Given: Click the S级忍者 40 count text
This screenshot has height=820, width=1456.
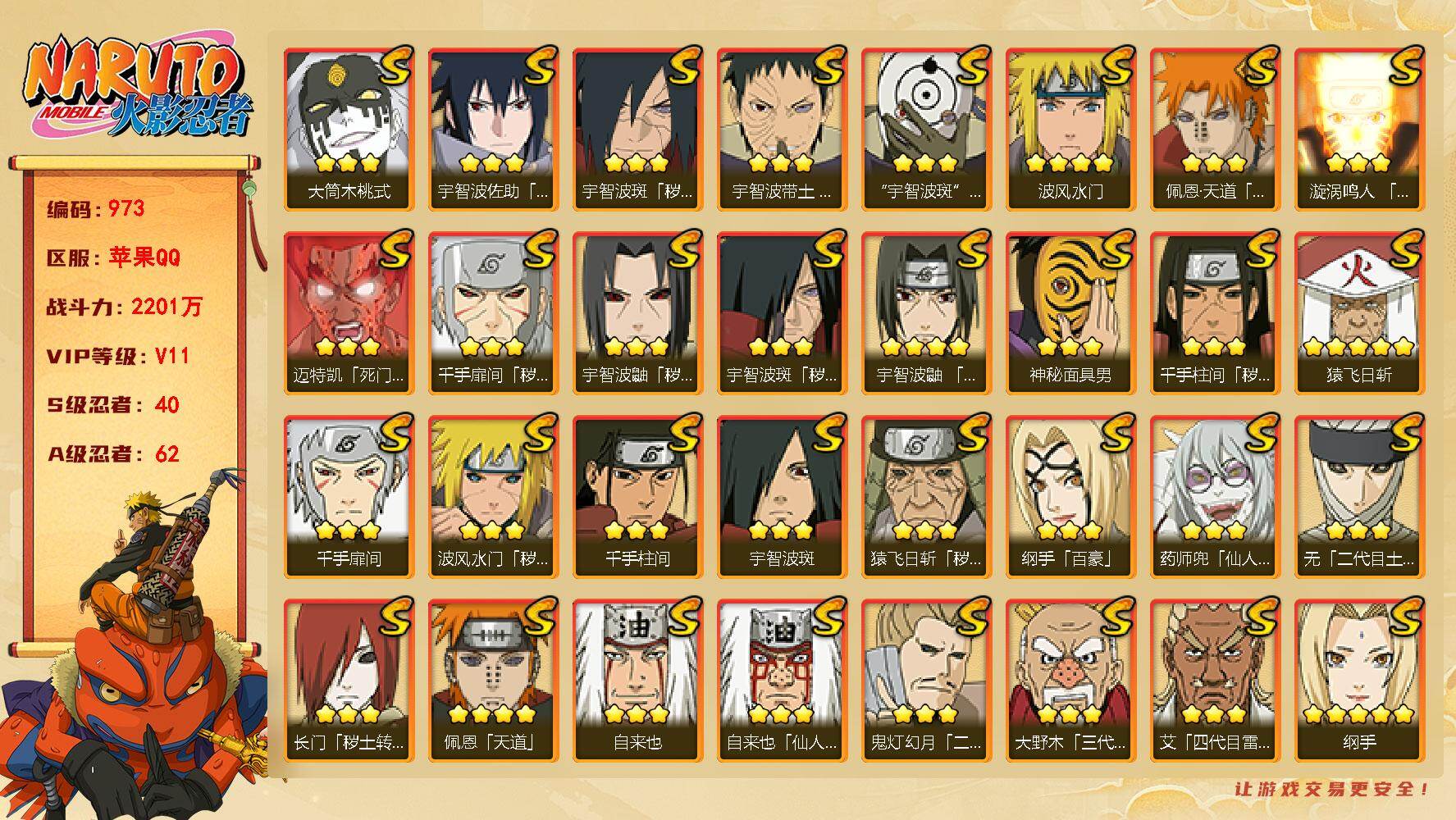Looking at the screenshot, I should (113, 405).
